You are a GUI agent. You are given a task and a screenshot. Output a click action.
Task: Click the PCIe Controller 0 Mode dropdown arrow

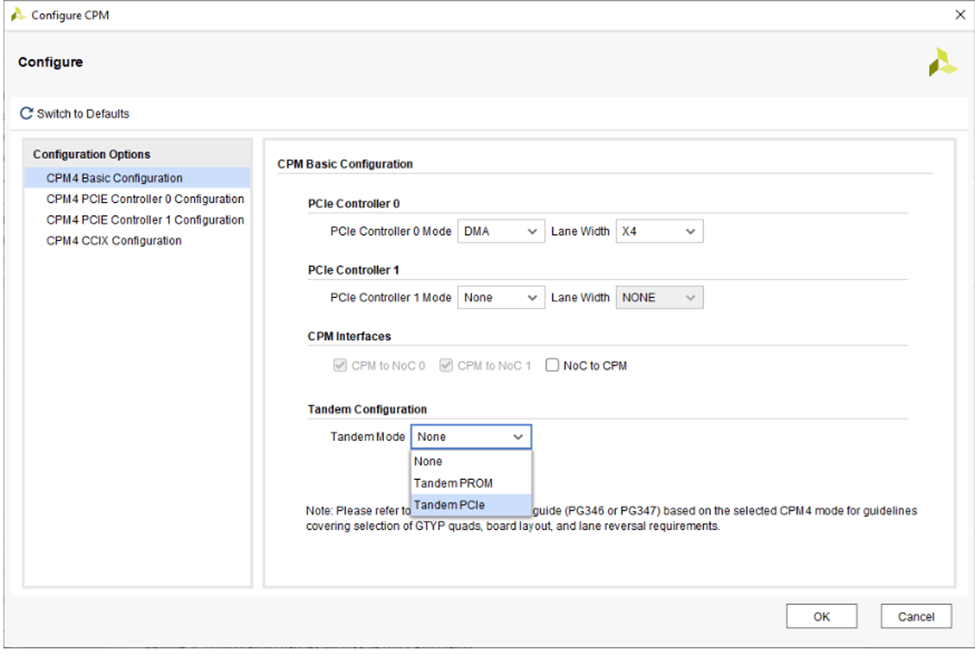[531, 230]
